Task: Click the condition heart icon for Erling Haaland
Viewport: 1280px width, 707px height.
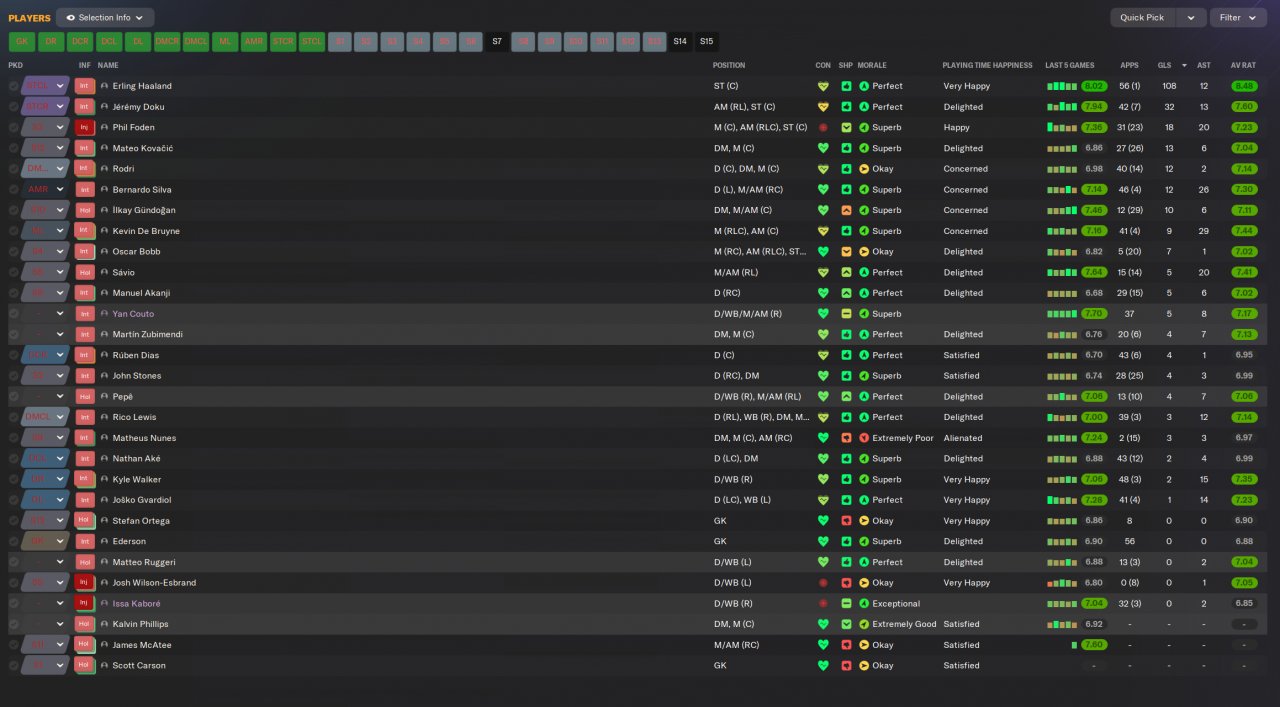Action: click(823, 86)
